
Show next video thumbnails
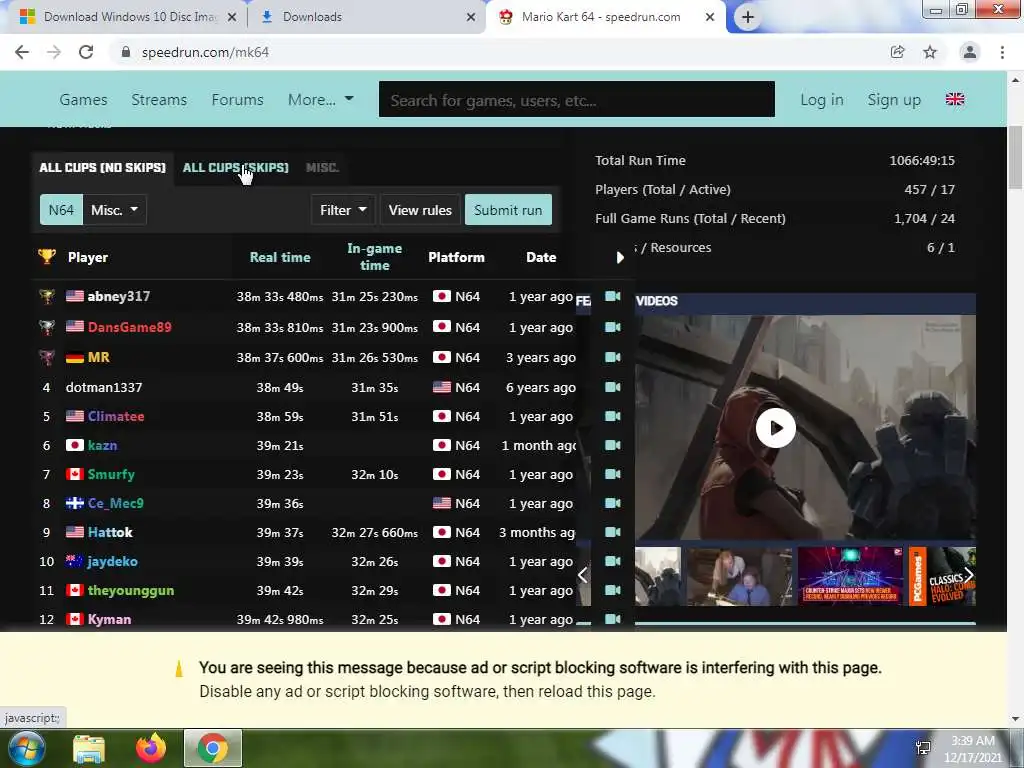pos(968,575)
